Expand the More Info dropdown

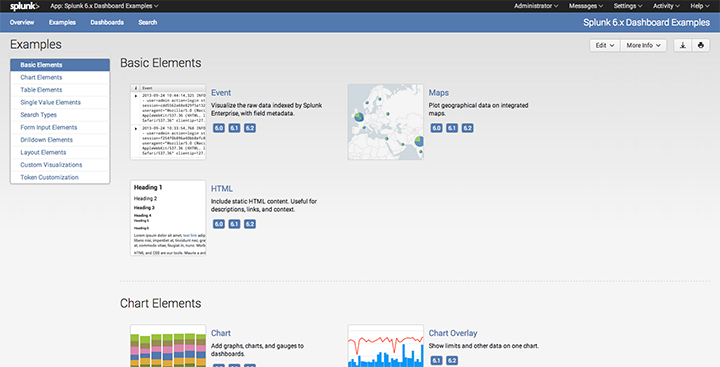click(643, 45)
